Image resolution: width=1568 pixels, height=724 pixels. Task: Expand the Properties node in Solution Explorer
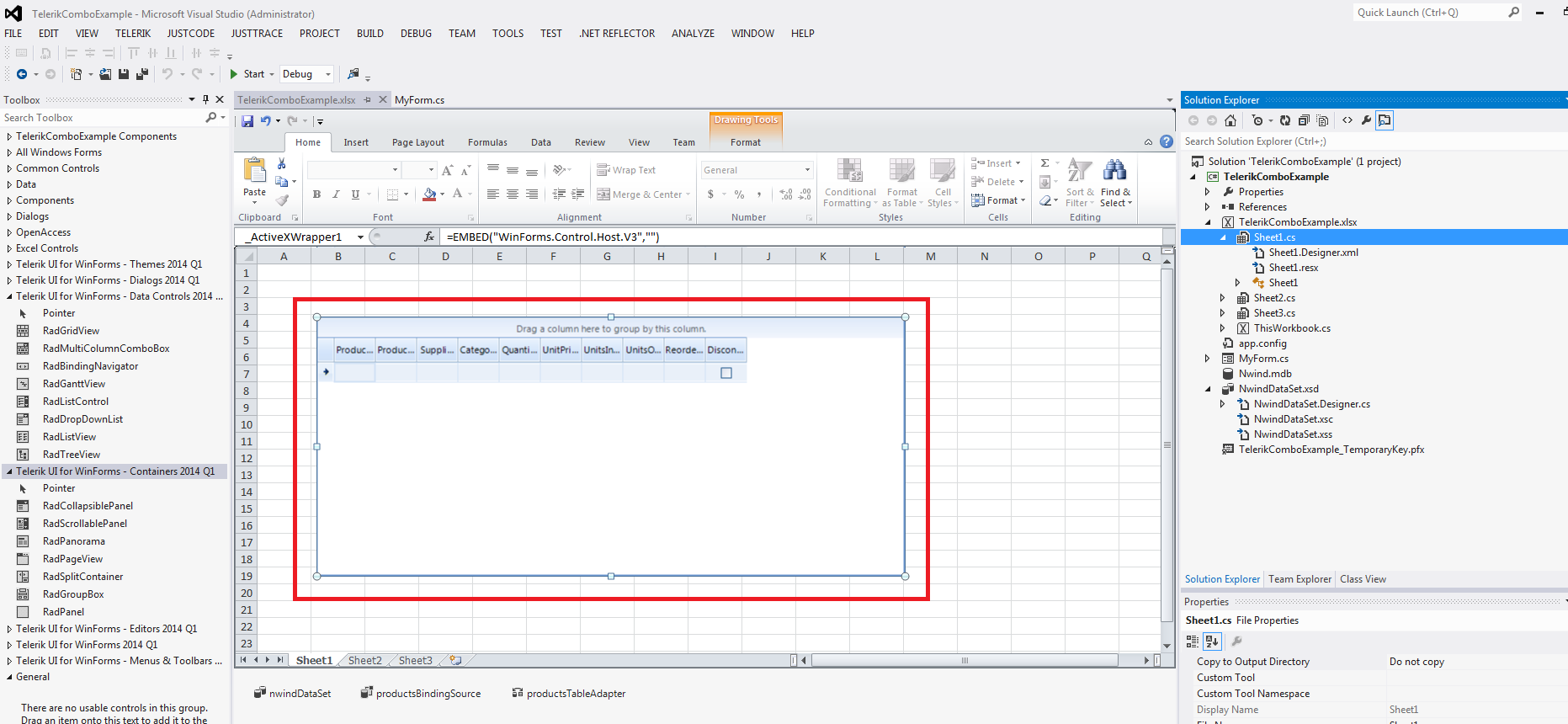click(1208, 192)
